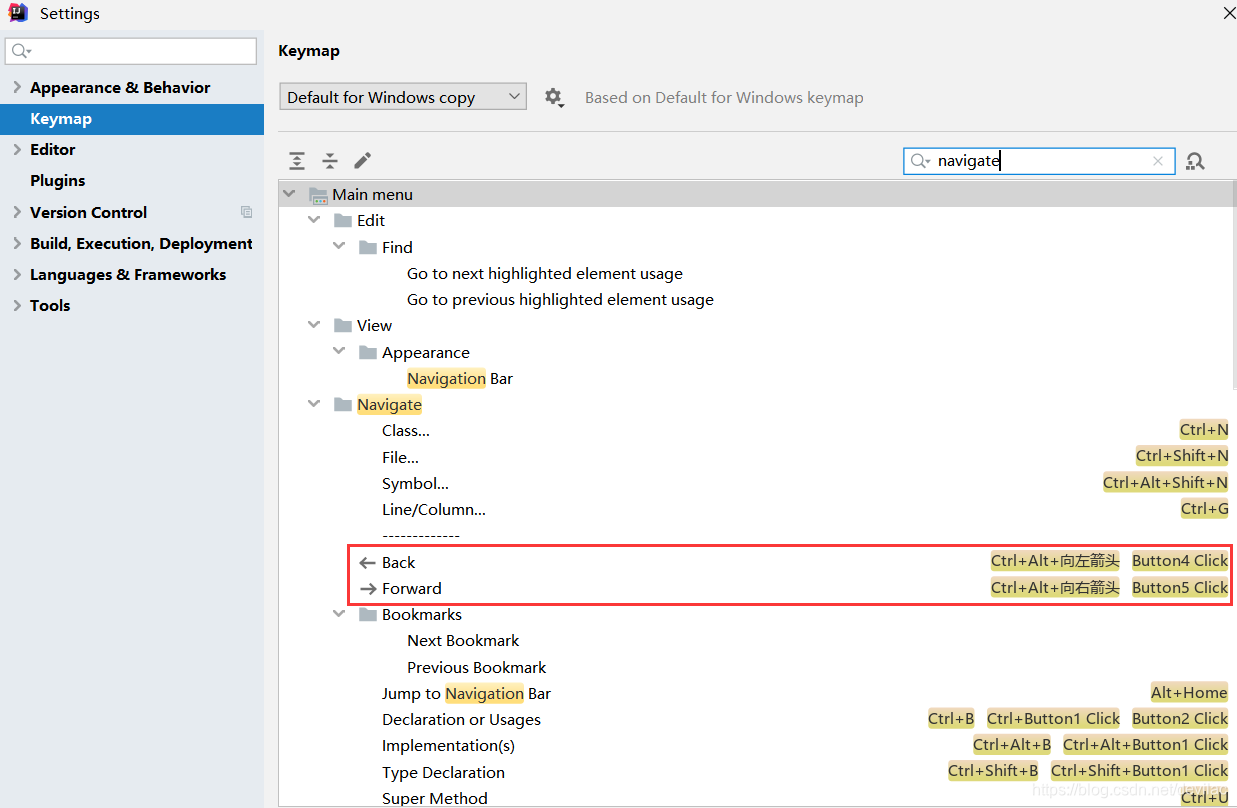
Task: Select Jump to Navigation Bar action
Action: pyautogui.click(x=466, y=694)
